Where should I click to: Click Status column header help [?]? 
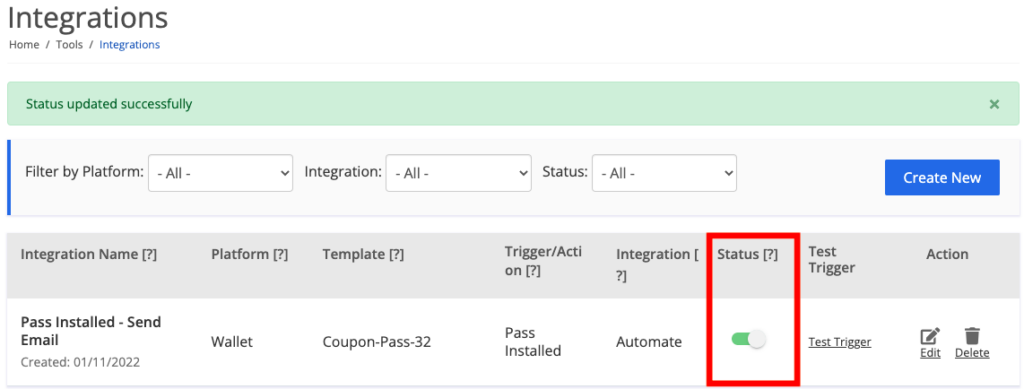coord(771,255)
